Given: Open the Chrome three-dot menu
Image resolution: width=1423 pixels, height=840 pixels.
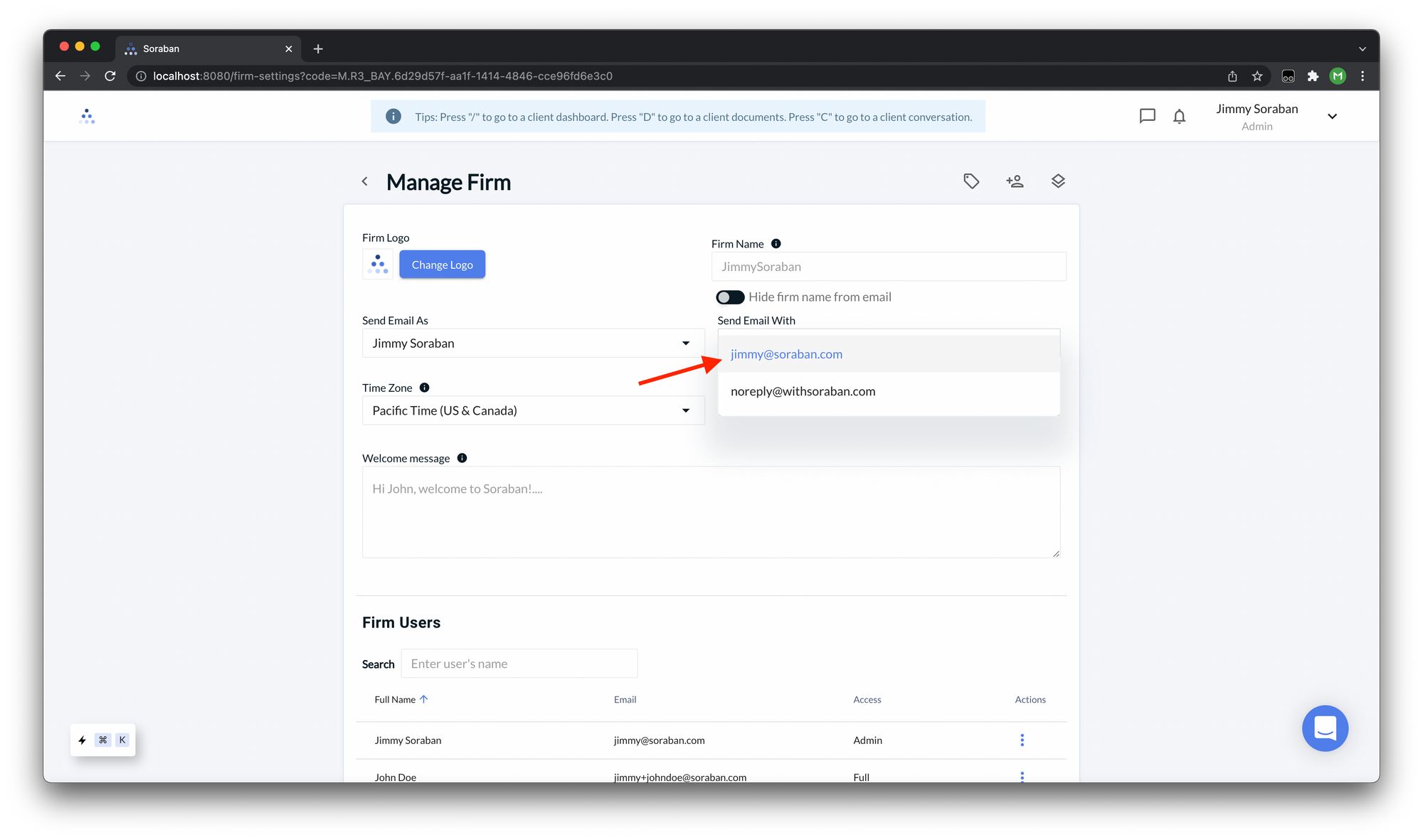Looking at the screenshot, I should pyautogui.click(x=1363, y=76).
